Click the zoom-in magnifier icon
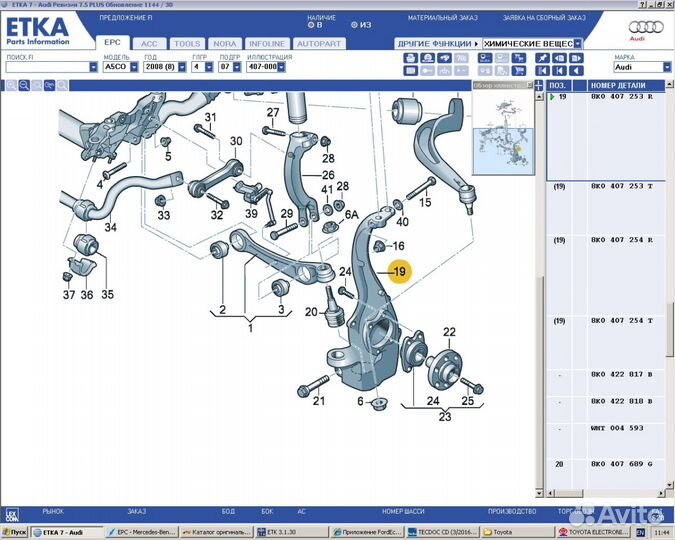Image resolution: width=675 pixels, height=540 pixels. click(x=11, y=86)
